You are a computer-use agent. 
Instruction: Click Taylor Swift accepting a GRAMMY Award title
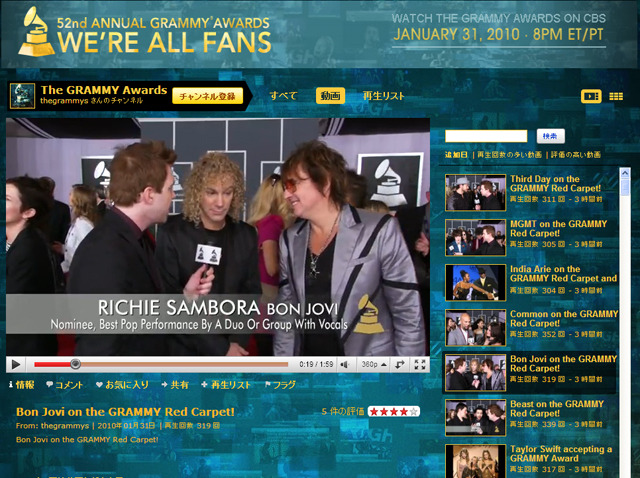point(561,454)
